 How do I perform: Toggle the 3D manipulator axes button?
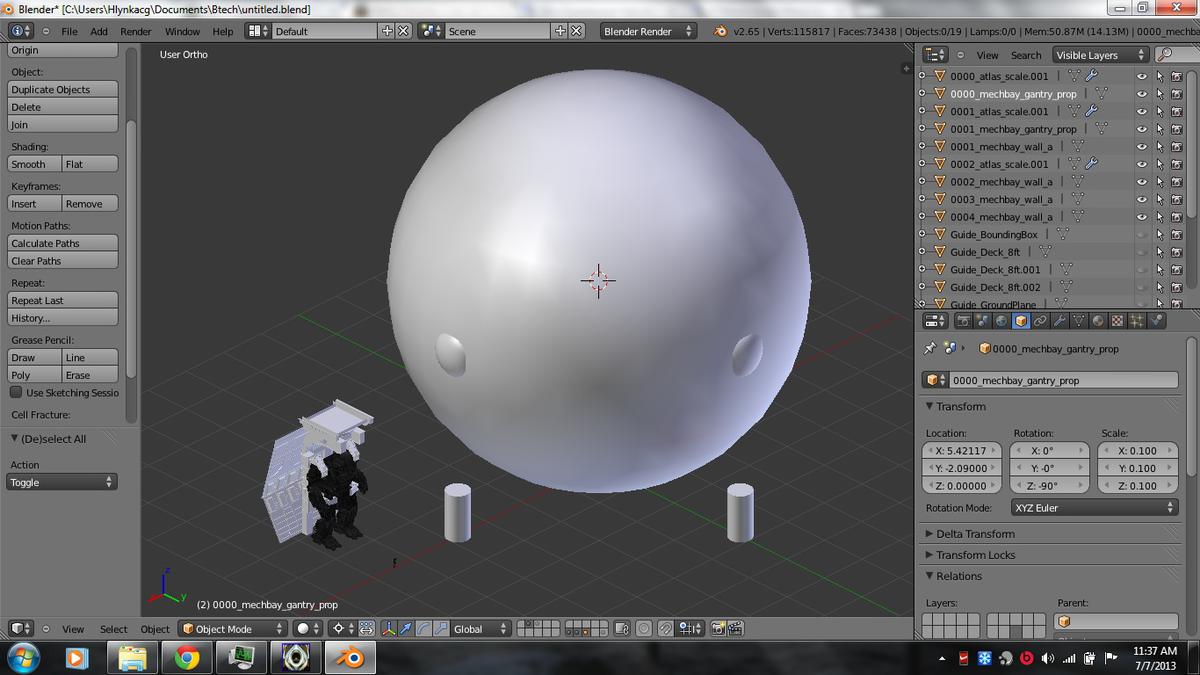tap(387, 629)
